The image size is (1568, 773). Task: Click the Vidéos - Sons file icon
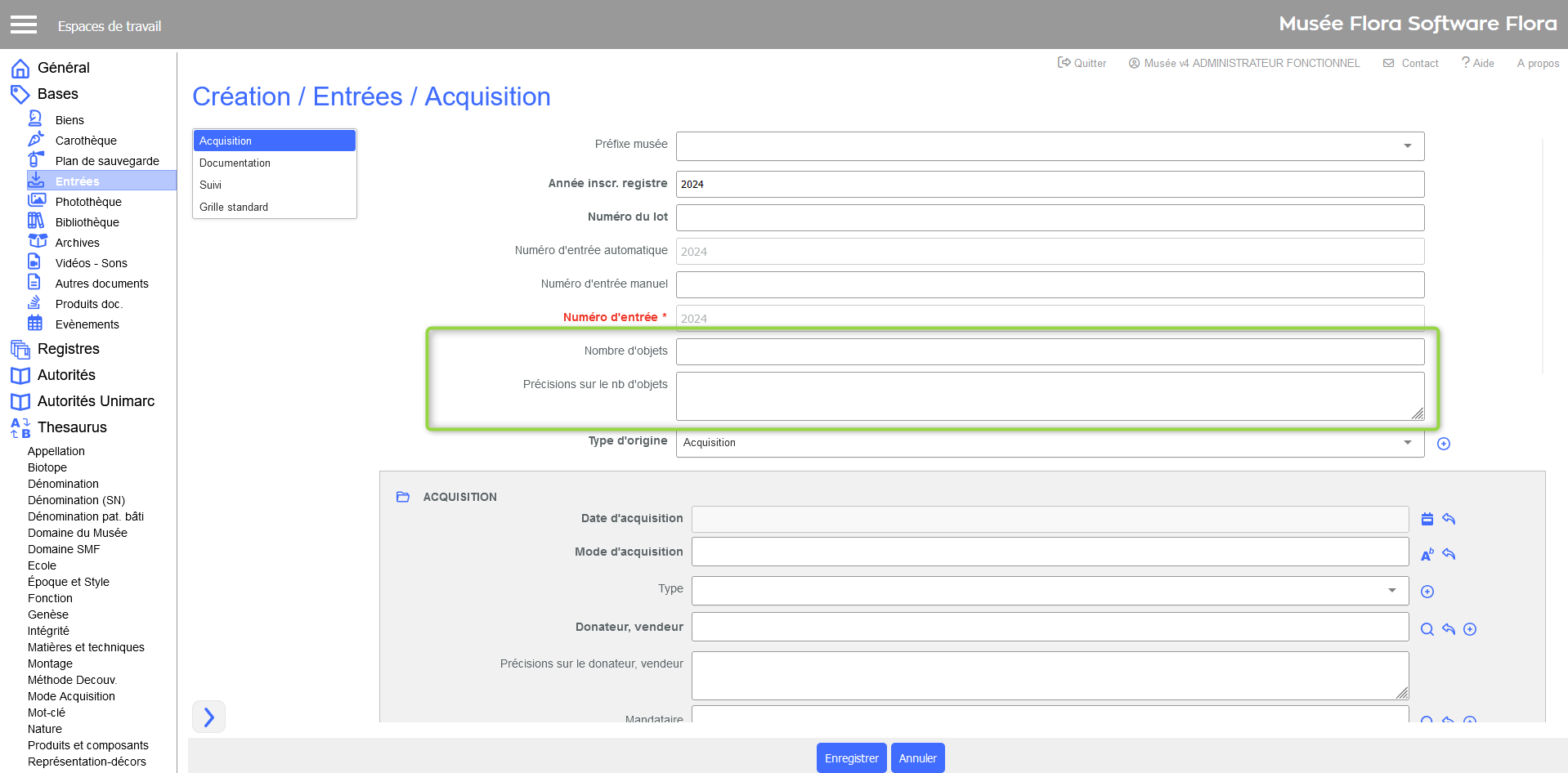pos(34,262)
